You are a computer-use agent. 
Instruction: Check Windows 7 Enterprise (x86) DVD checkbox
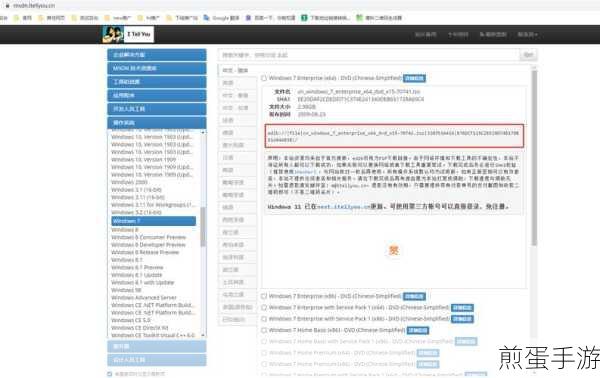point(264,296)
